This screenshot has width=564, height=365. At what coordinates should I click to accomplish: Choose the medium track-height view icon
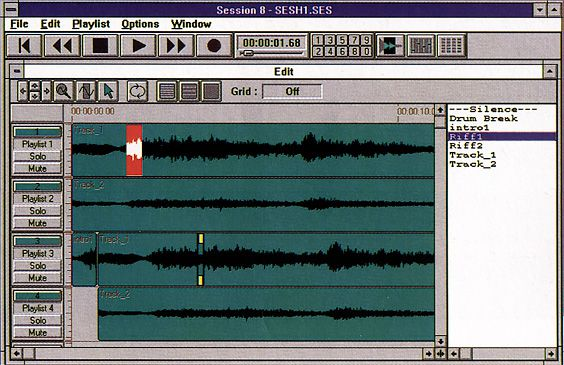pos(189,91)
